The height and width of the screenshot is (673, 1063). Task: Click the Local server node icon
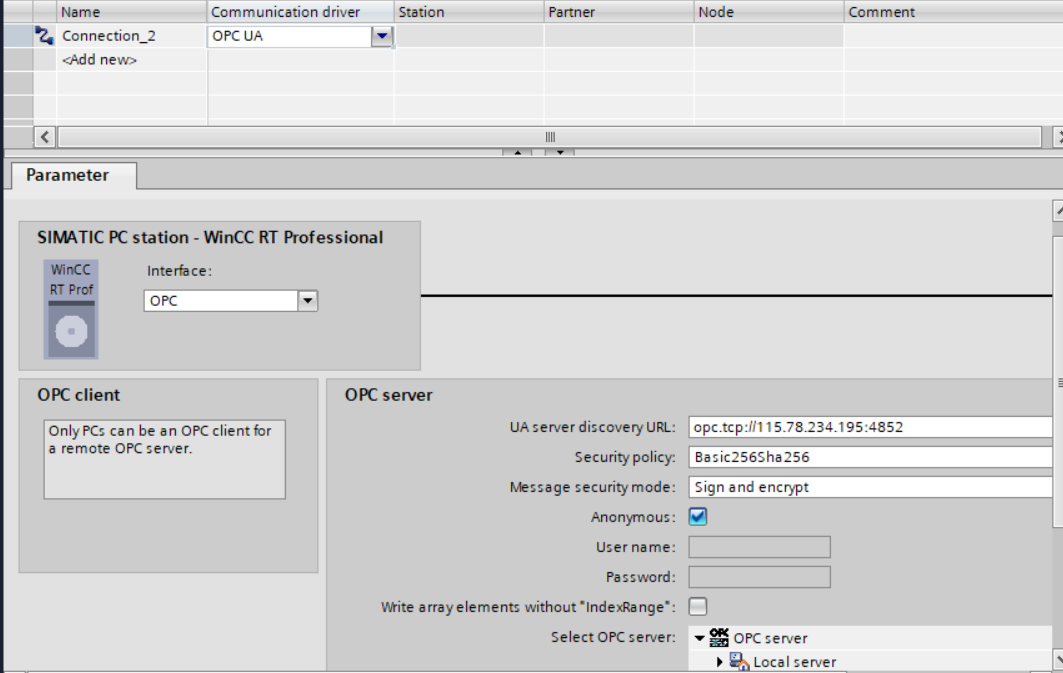[x=740, y=661]
